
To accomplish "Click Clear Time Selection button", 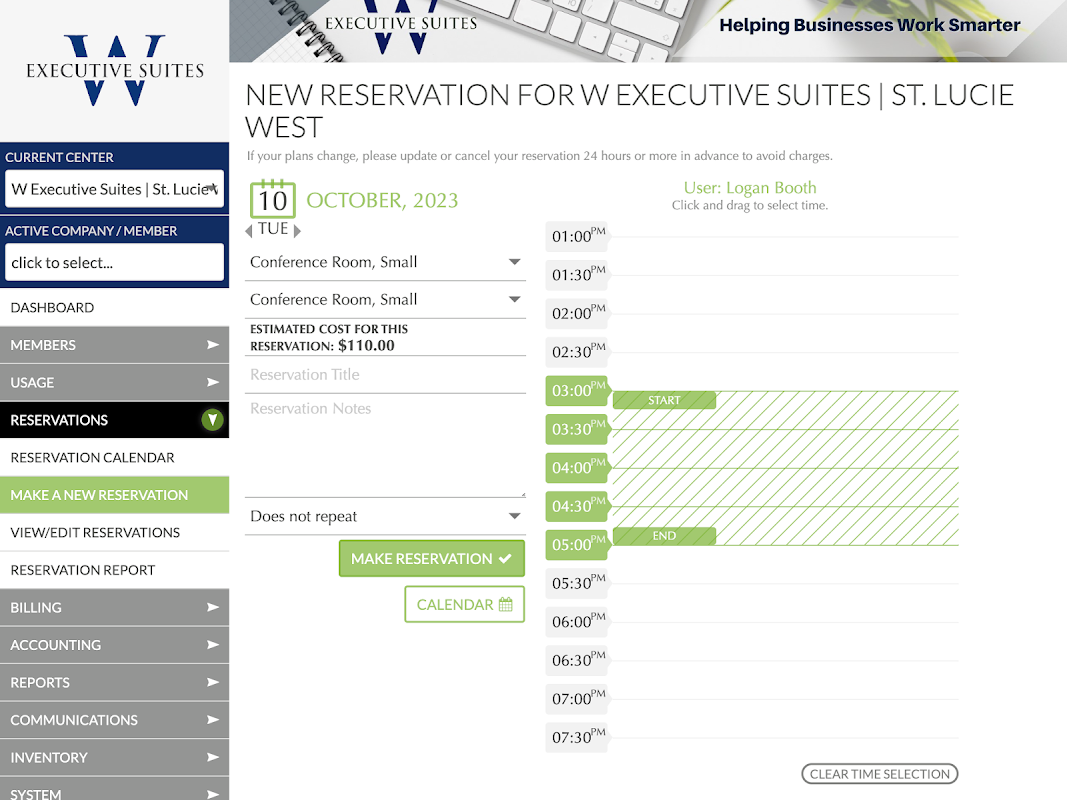I will (x=879, y=773).
